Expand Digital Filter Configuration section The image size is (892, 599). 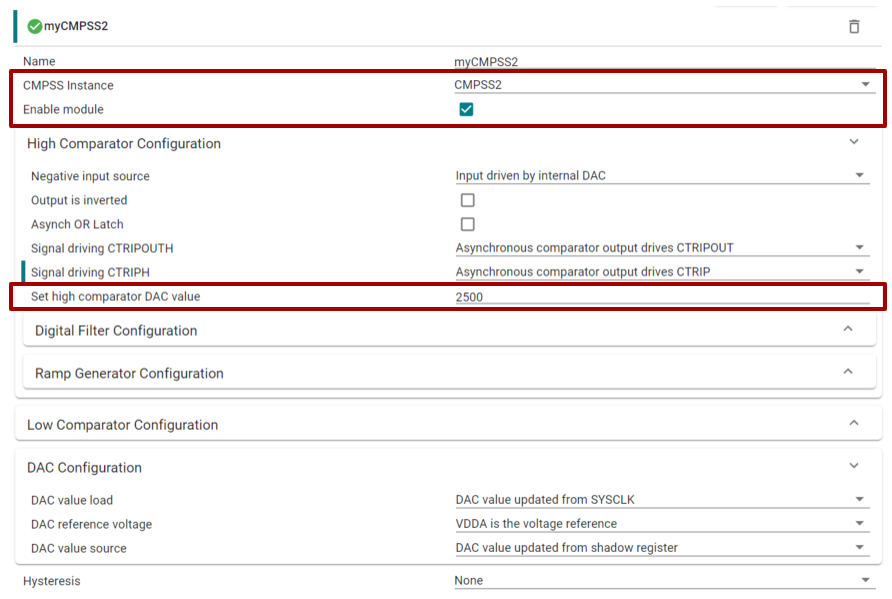click(847, 330)
